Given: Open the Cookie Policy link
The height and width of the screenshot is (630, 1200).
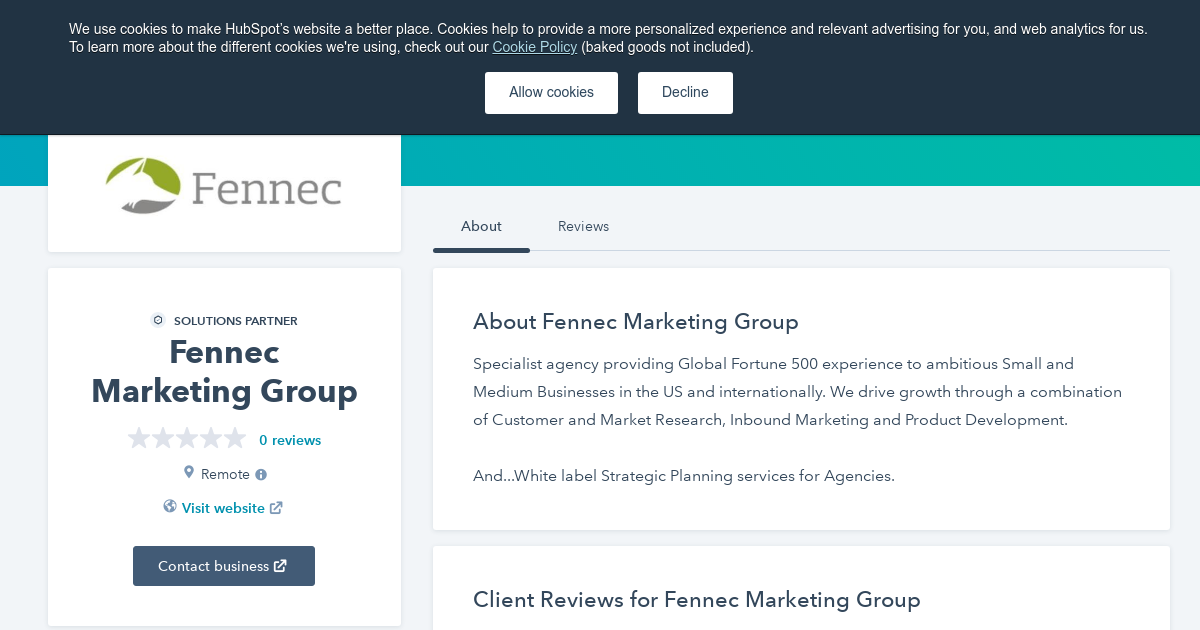Looking at the screenshot, I should coord(534,47).
